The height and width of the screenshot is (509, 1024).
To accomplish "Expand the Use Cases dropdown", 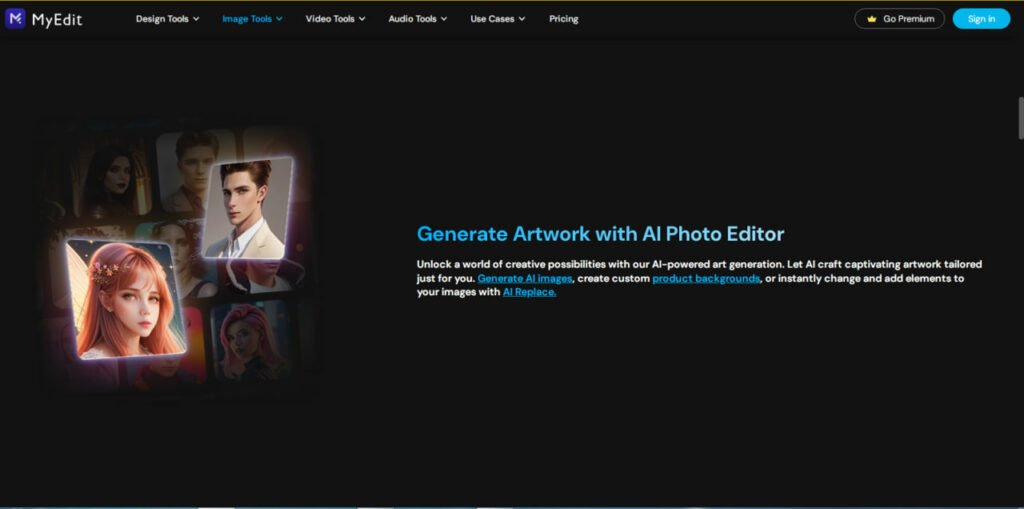I will pos(497,19).
